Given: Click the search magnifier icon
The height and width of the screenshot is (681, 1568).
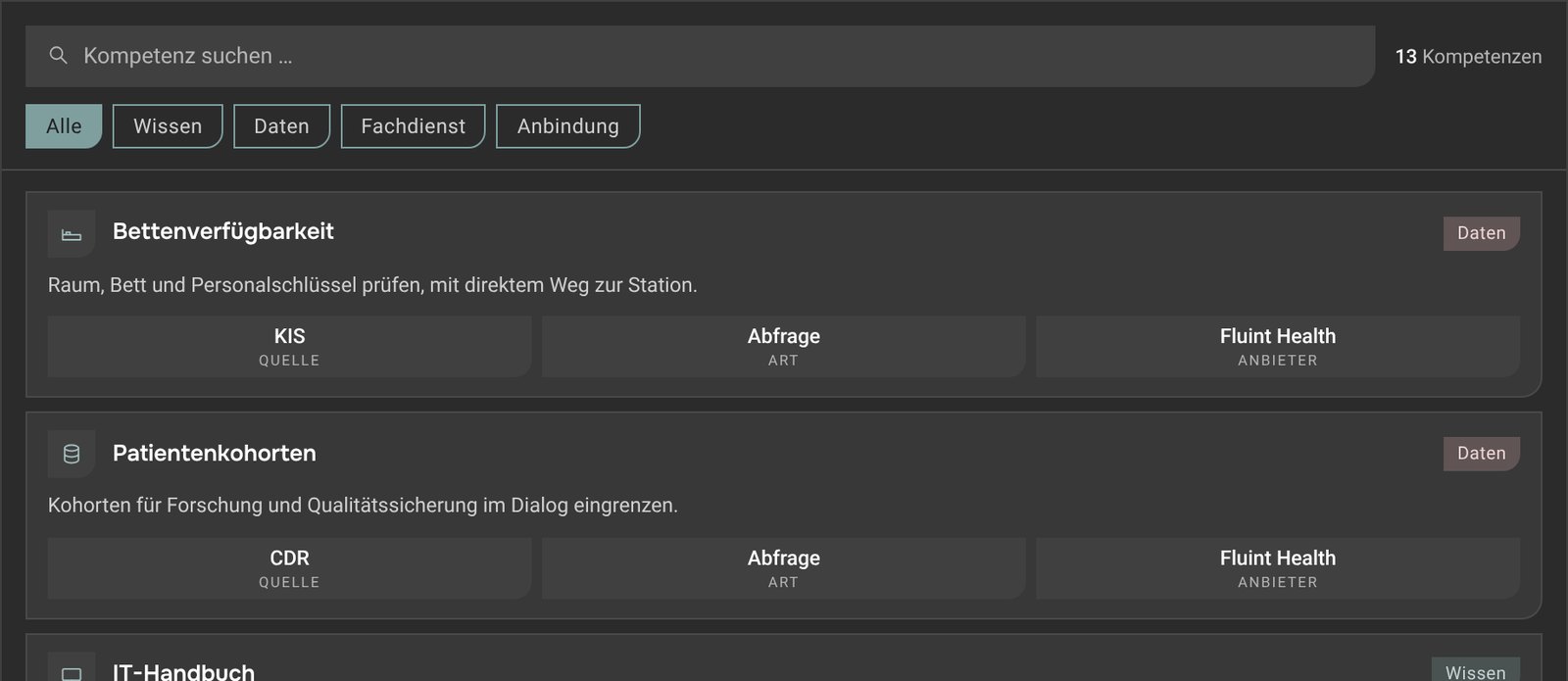Looking at the screenshot, I should tap(59, 56).
